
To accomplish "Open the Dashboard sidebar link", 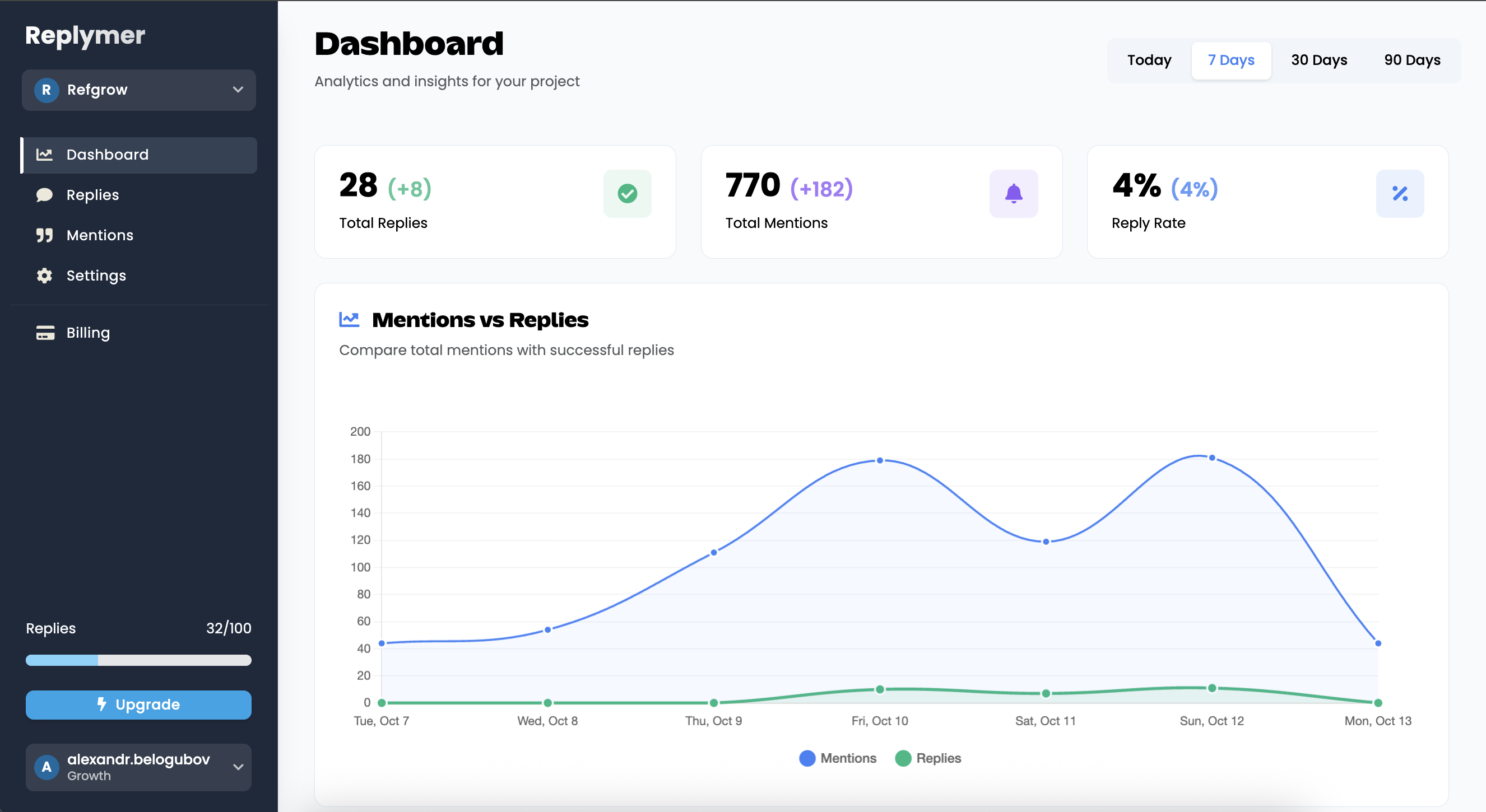I will [107, 155].
